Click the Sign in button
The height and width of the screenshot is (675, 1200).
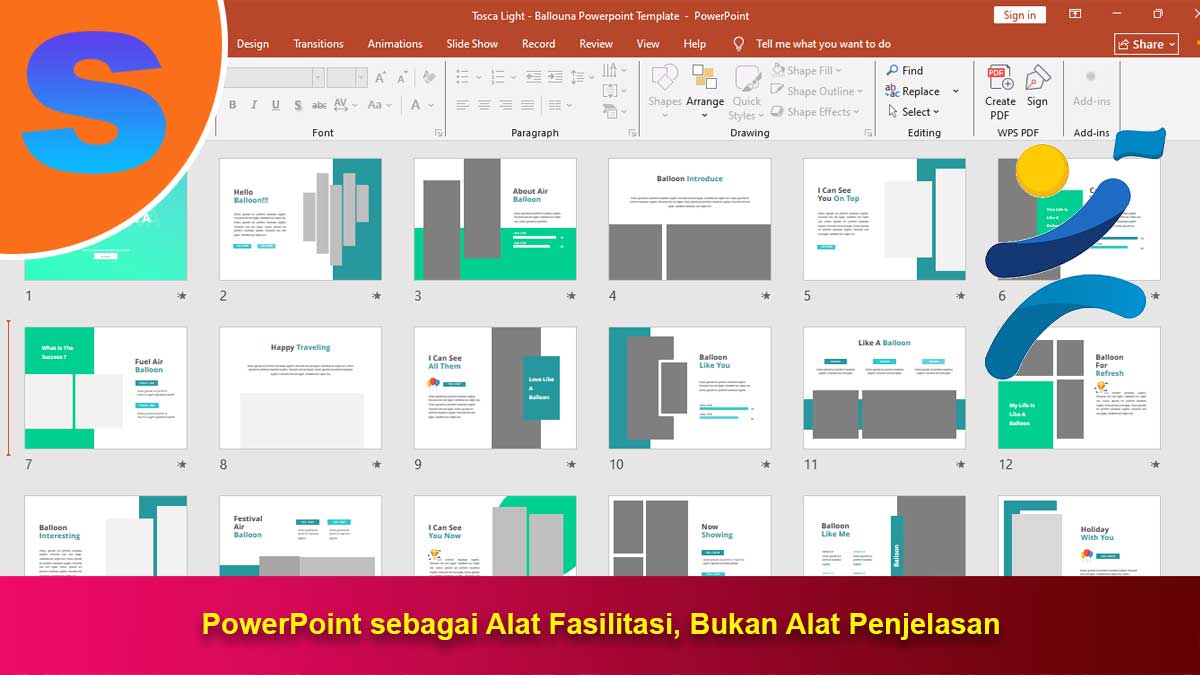tap(1019, 15)
